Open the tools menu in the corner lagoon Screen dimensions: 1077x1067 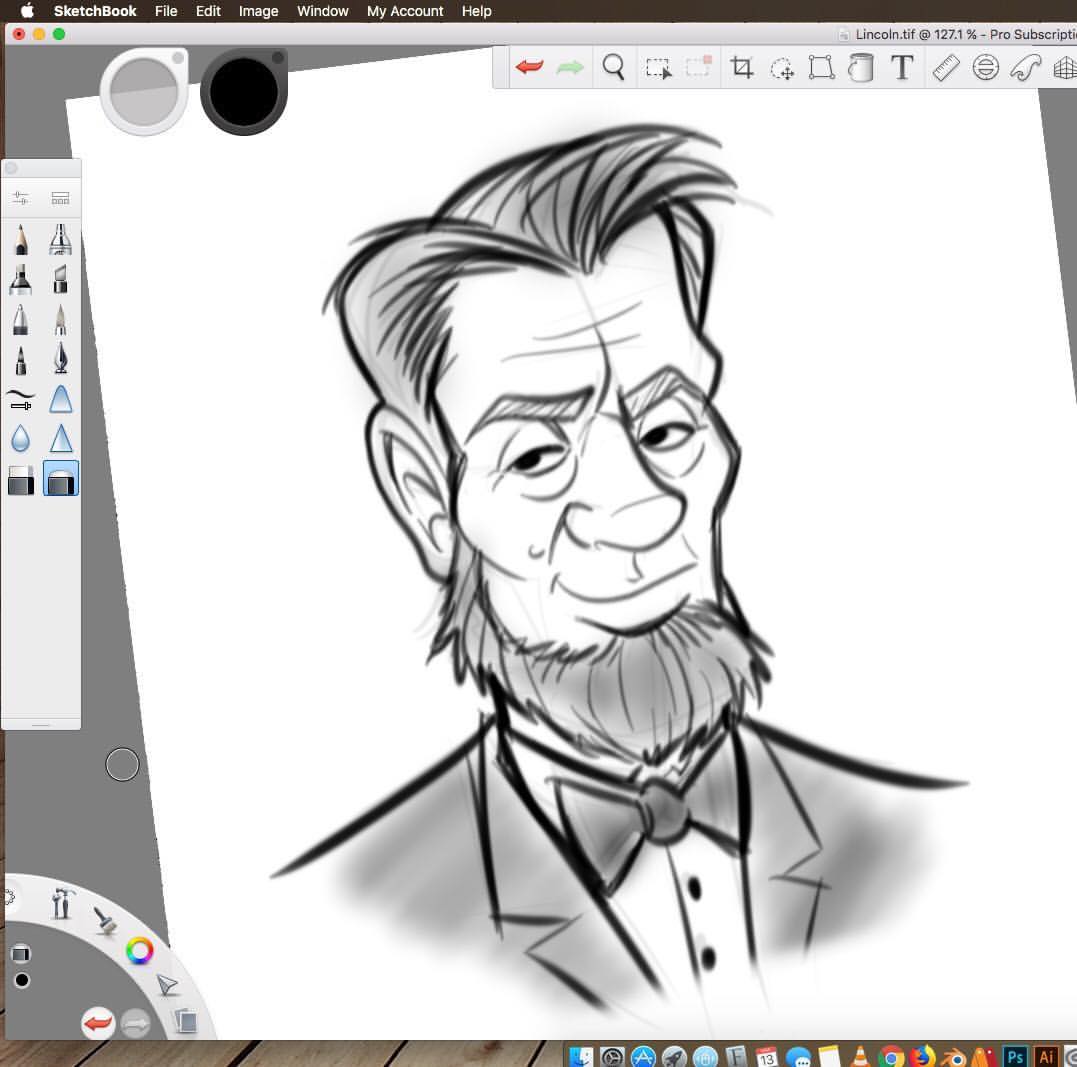[61, 902]
